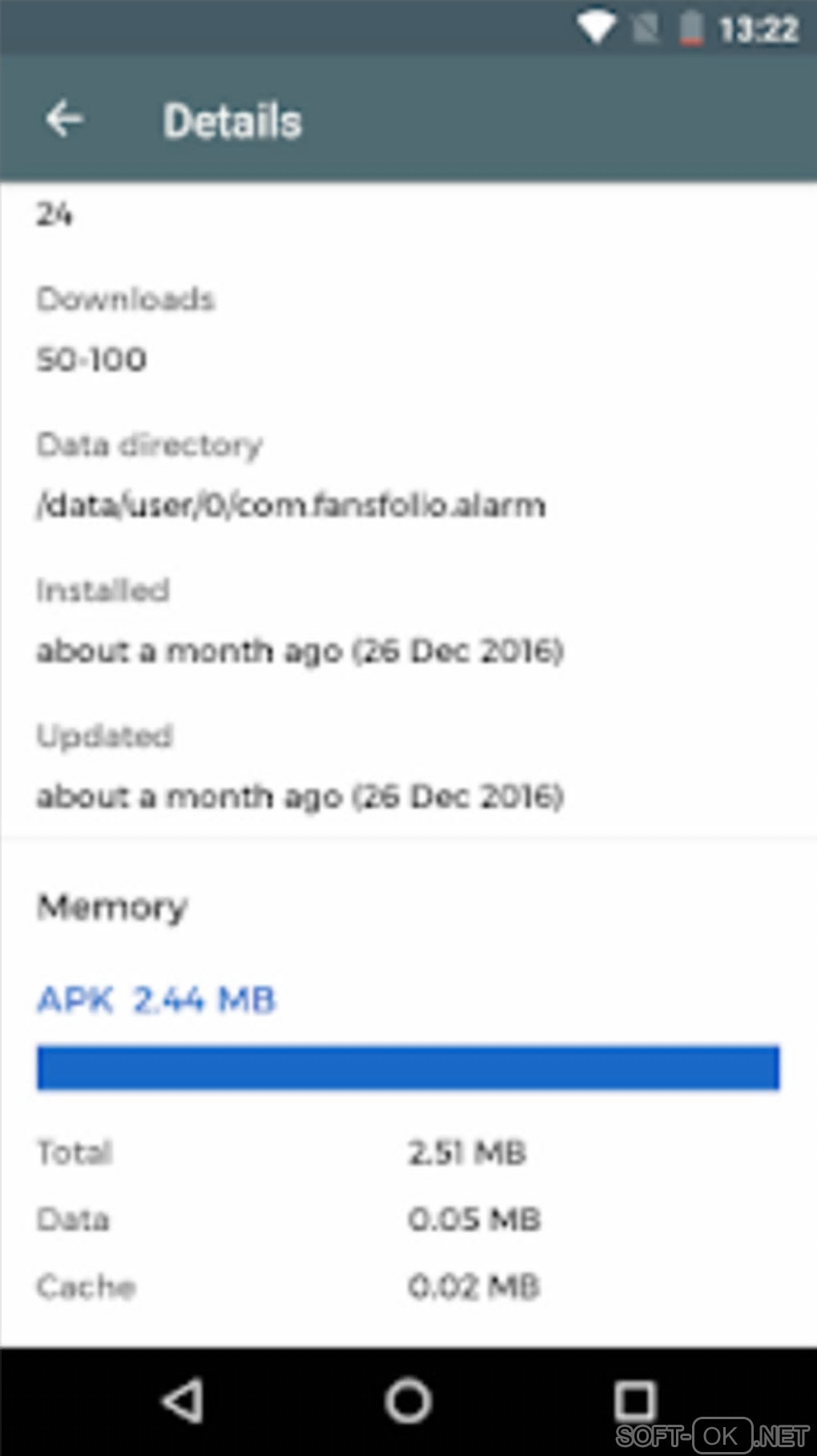Viewport: 817px width, 1456px height.
Task: Tap the back arrow in the Details header
Action: point(64,120)
